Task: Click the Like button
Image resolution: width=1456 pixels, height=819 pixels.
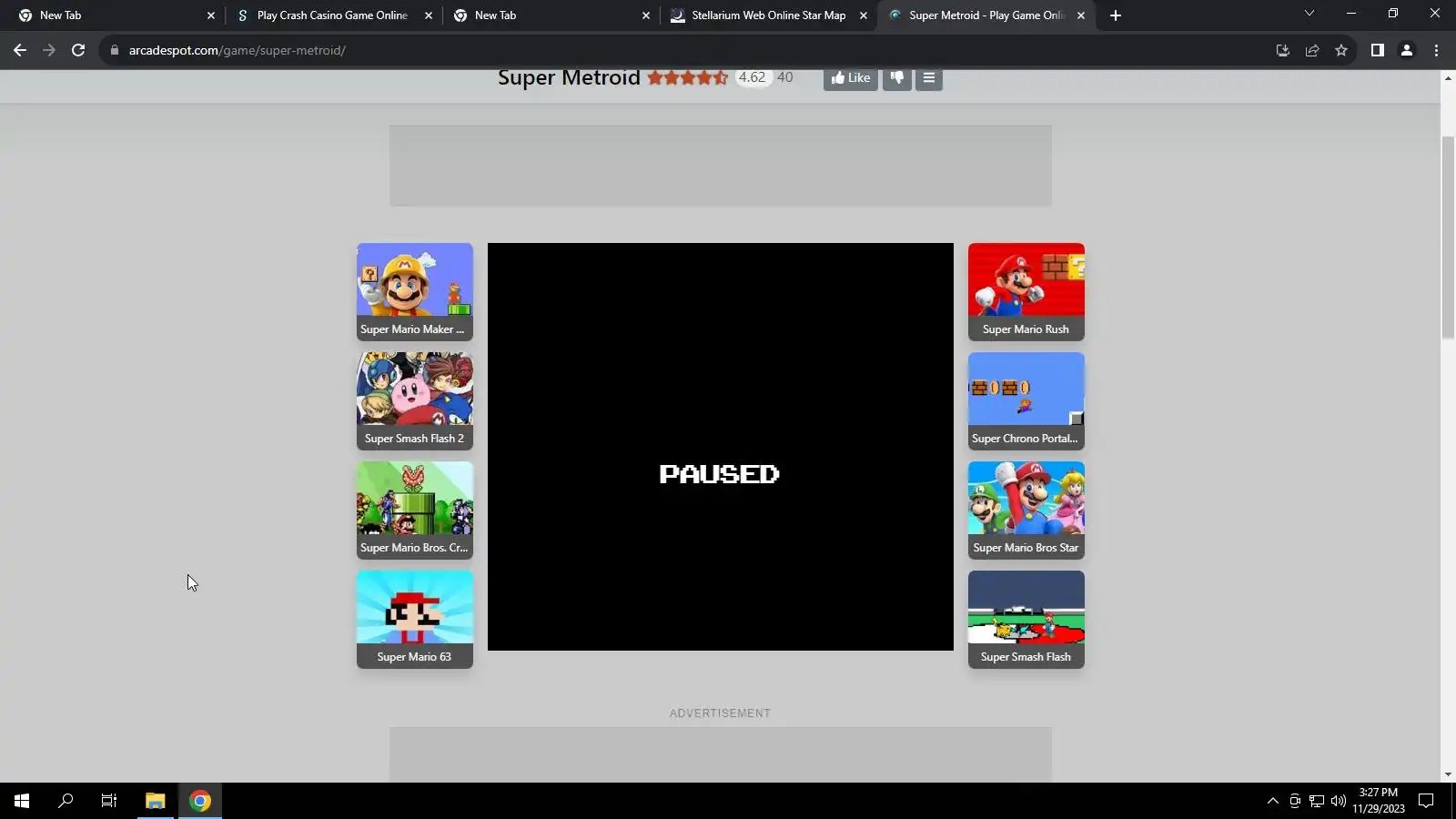Action: click(851, 78)
